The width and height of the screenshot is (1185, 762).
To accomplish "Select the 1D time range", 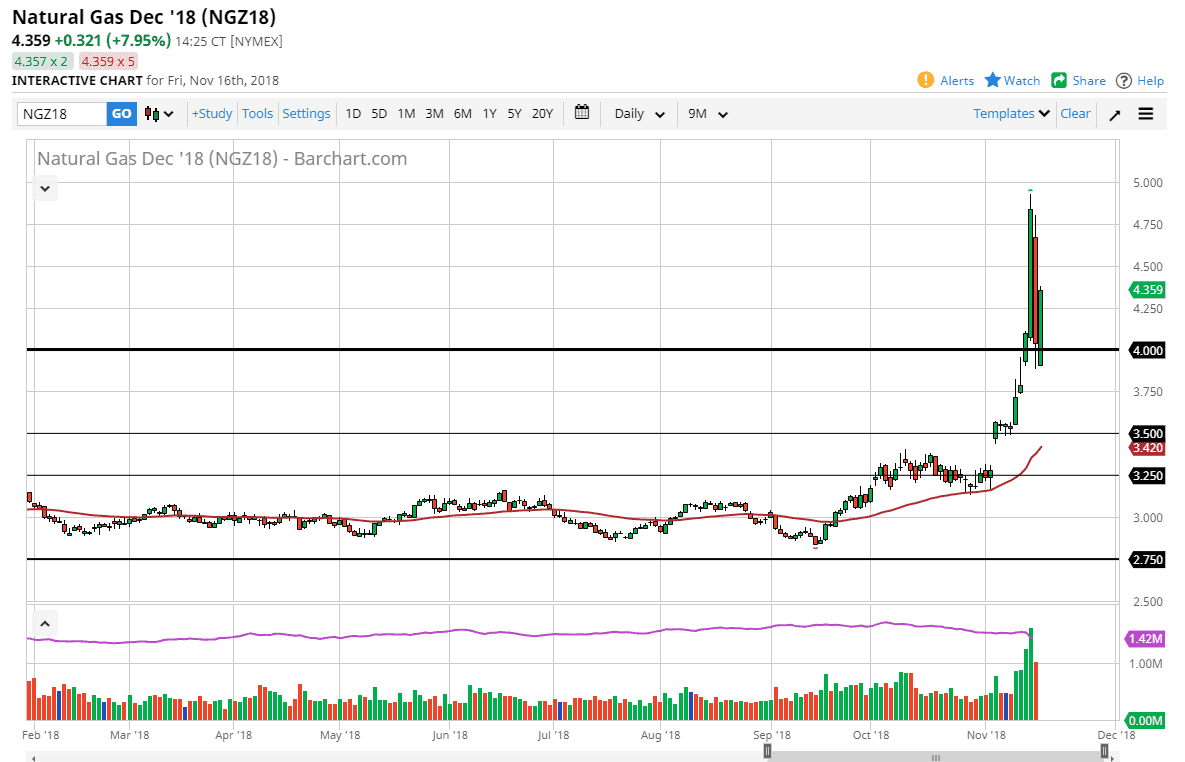I will click(x=353, y=113).
